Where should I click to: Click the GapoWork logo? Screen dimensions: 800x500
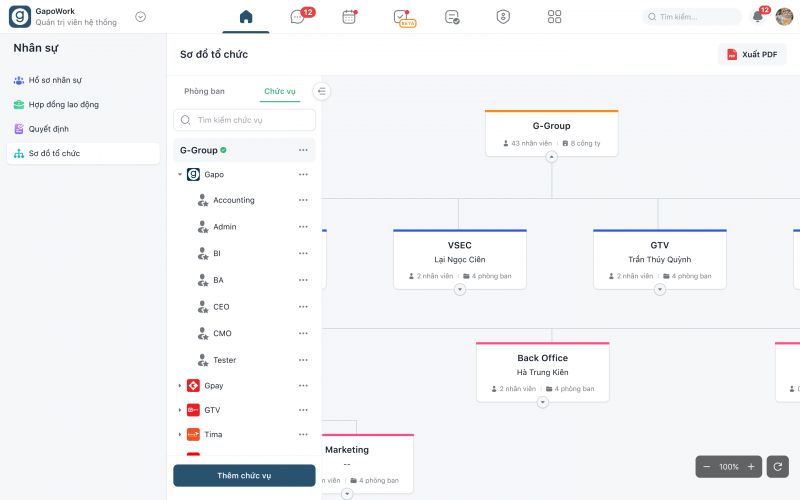click(20, 17)
